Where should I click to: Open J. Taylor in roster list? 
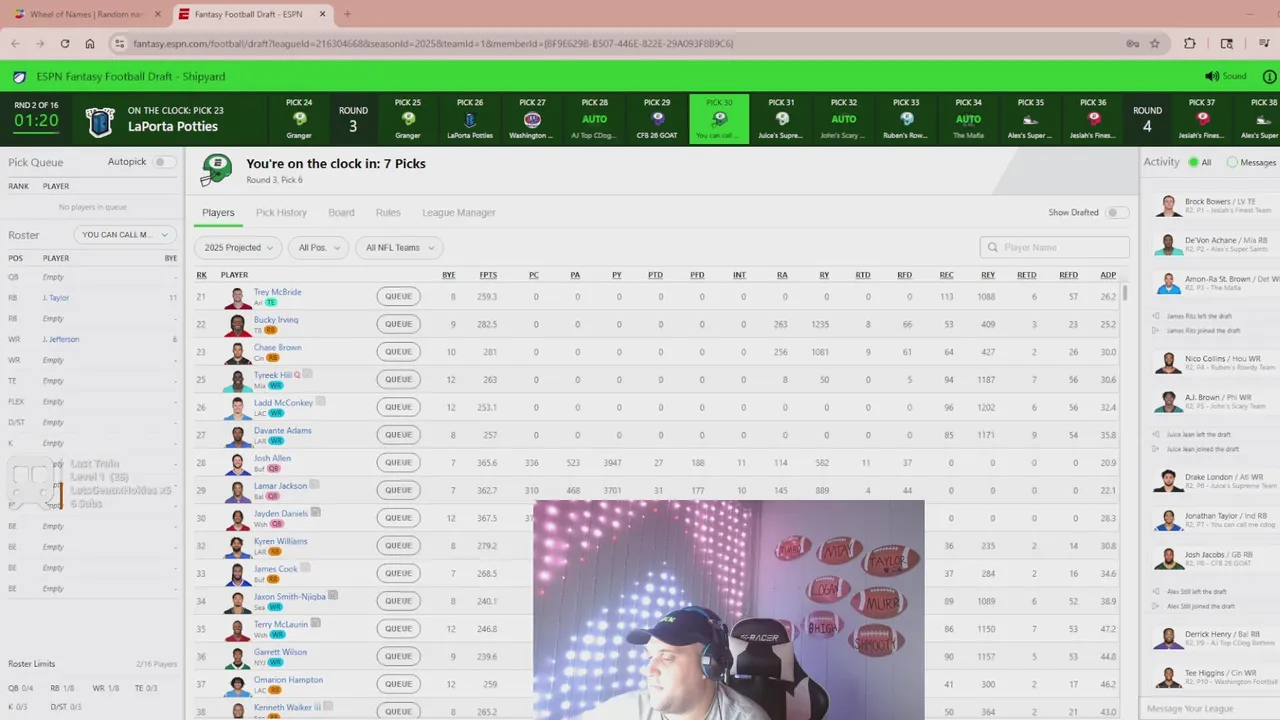(x=56, y=298)
